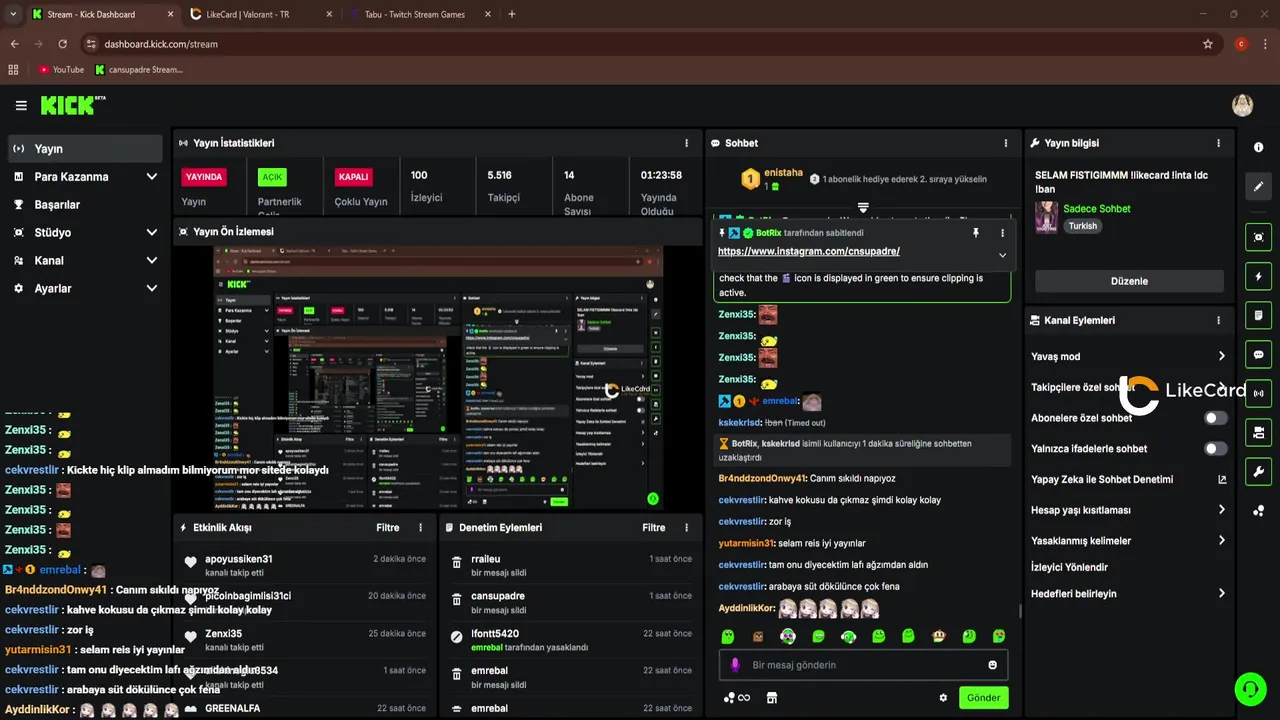1280x720 pixels.
Task: Click the Turkish language tag
Action: [x=1082, y=226]
